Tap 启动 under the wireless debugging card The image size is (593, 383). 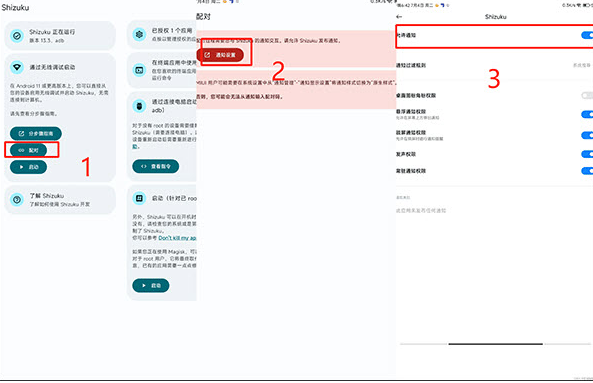pos(28,167)
